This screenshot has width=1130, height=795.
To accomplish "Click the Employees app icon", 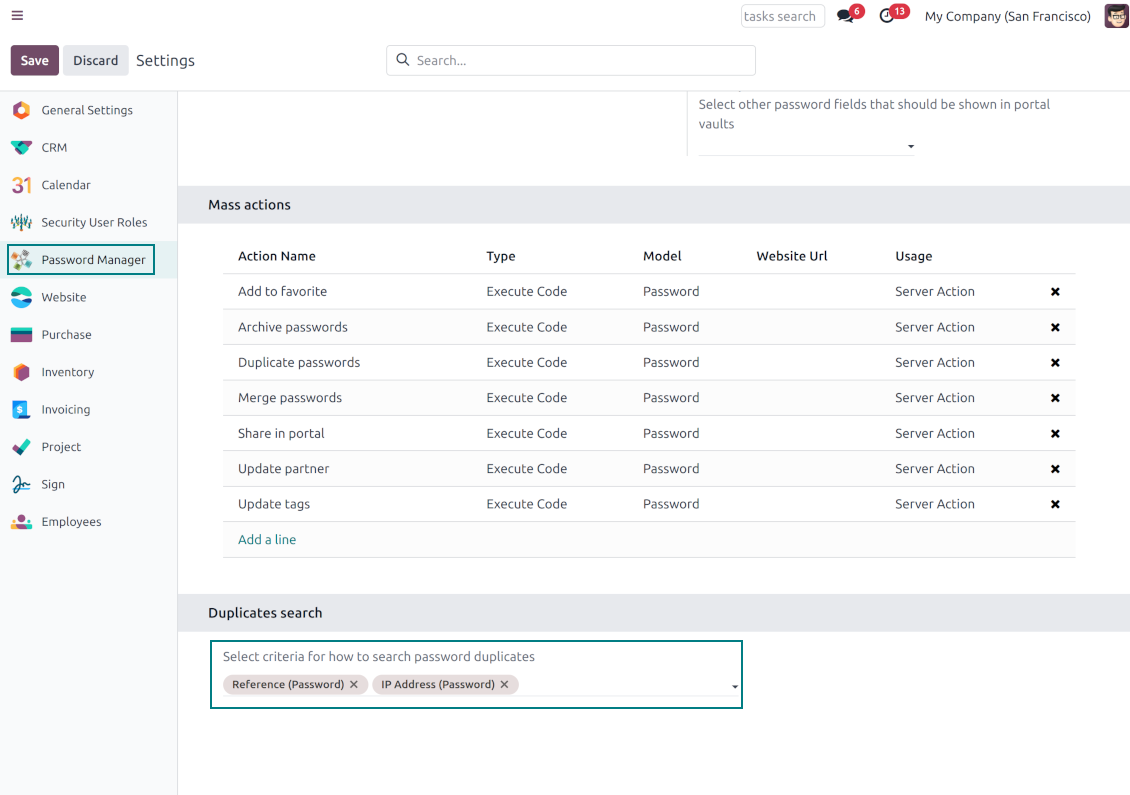I will coord(22,522).
